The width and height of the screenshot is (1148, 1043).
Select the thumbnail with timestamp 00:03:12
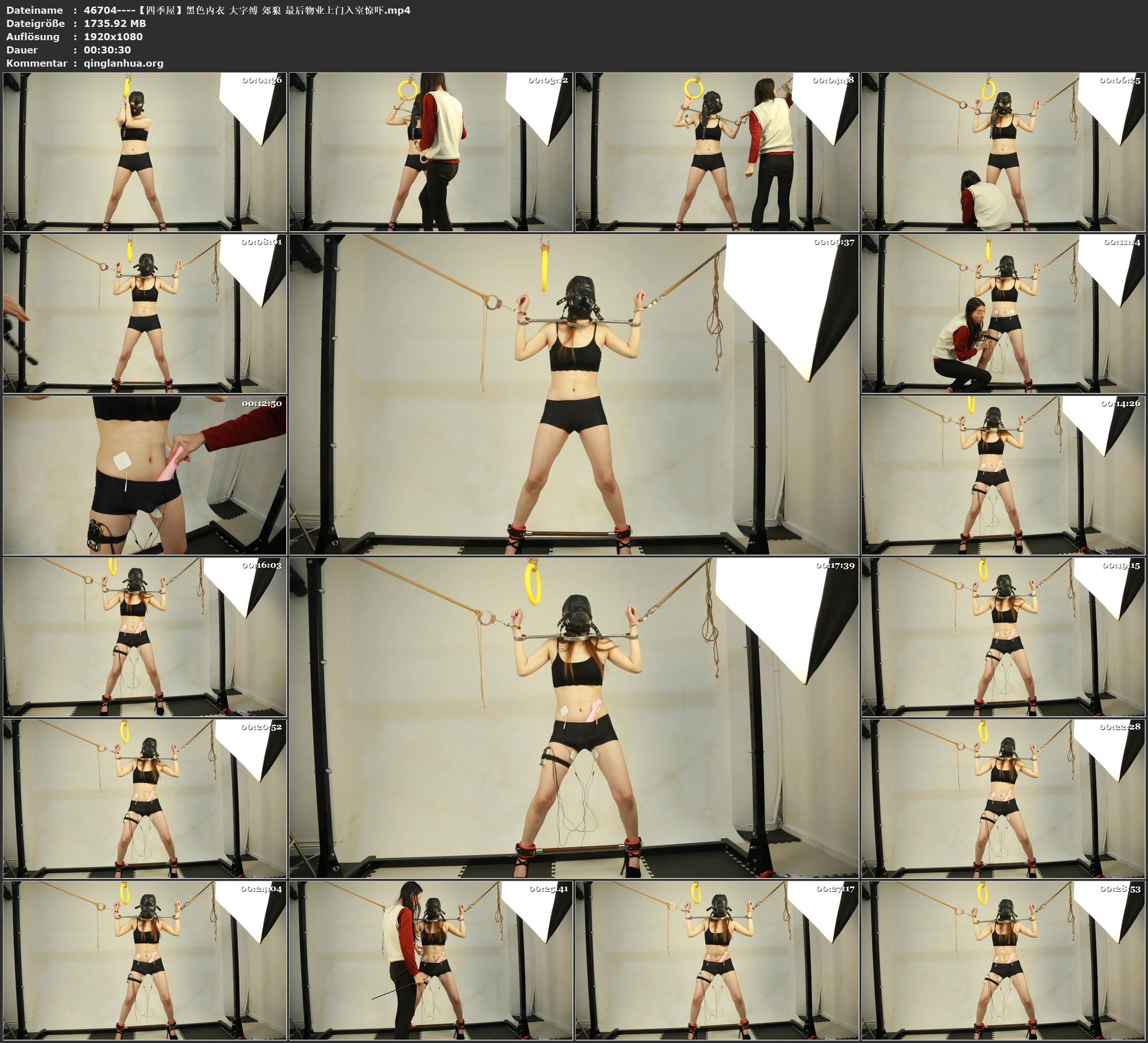pyautogui.click(x=431, y=151)
